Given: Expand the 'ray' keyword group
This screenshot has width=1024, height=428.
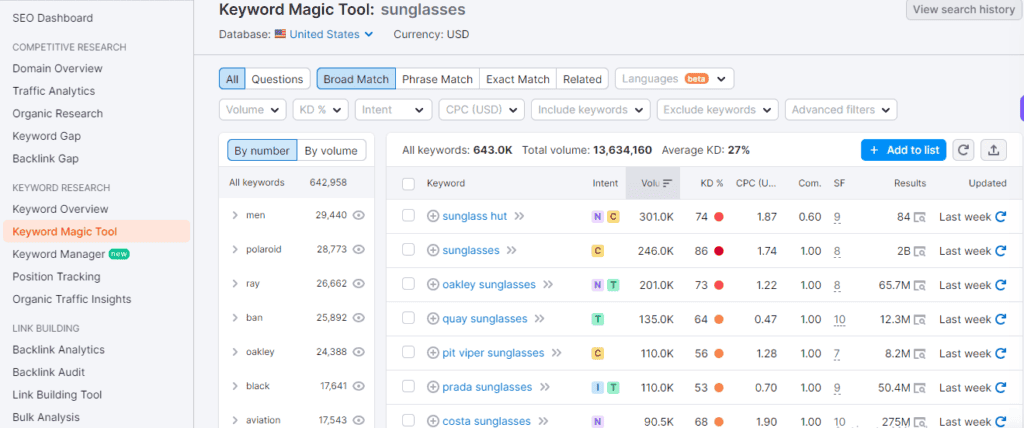Looking at the screenshot, I should pyautogui.click(x=235, y=284).
